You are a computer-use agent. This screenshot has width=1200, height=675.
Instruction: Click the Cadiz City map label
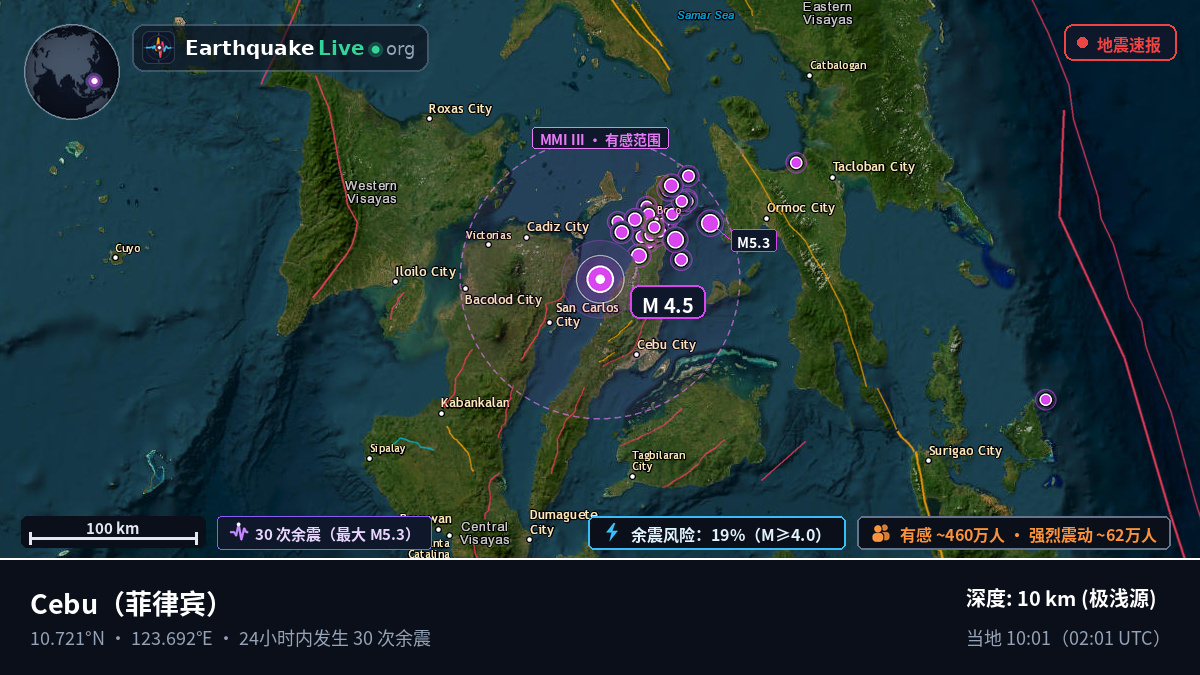coord(558,227)
